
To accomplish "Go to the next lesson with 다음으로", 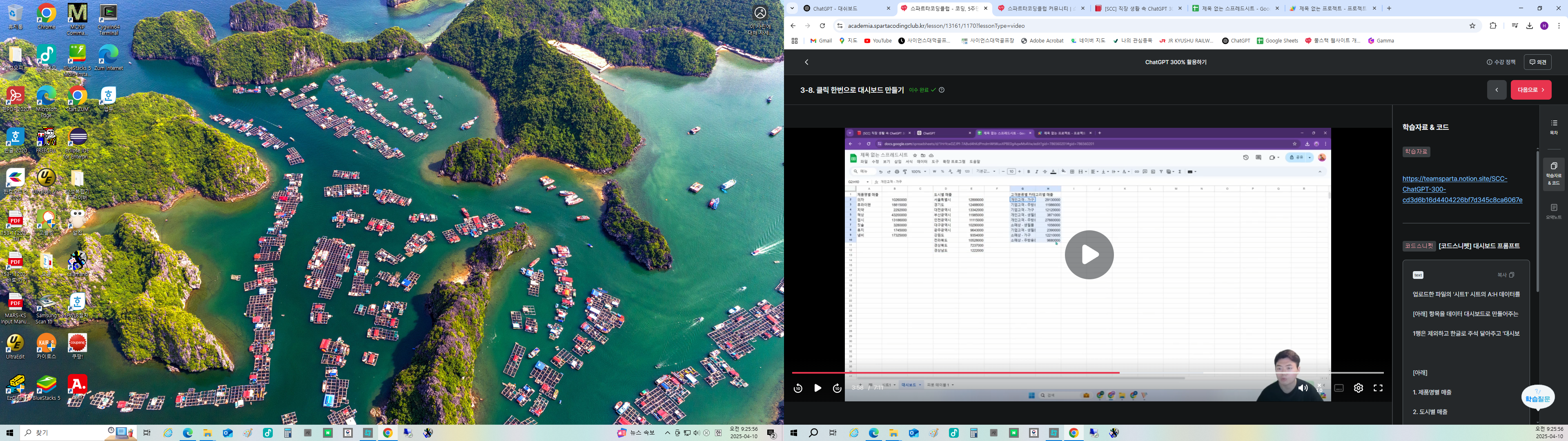I will point(1531,89).
